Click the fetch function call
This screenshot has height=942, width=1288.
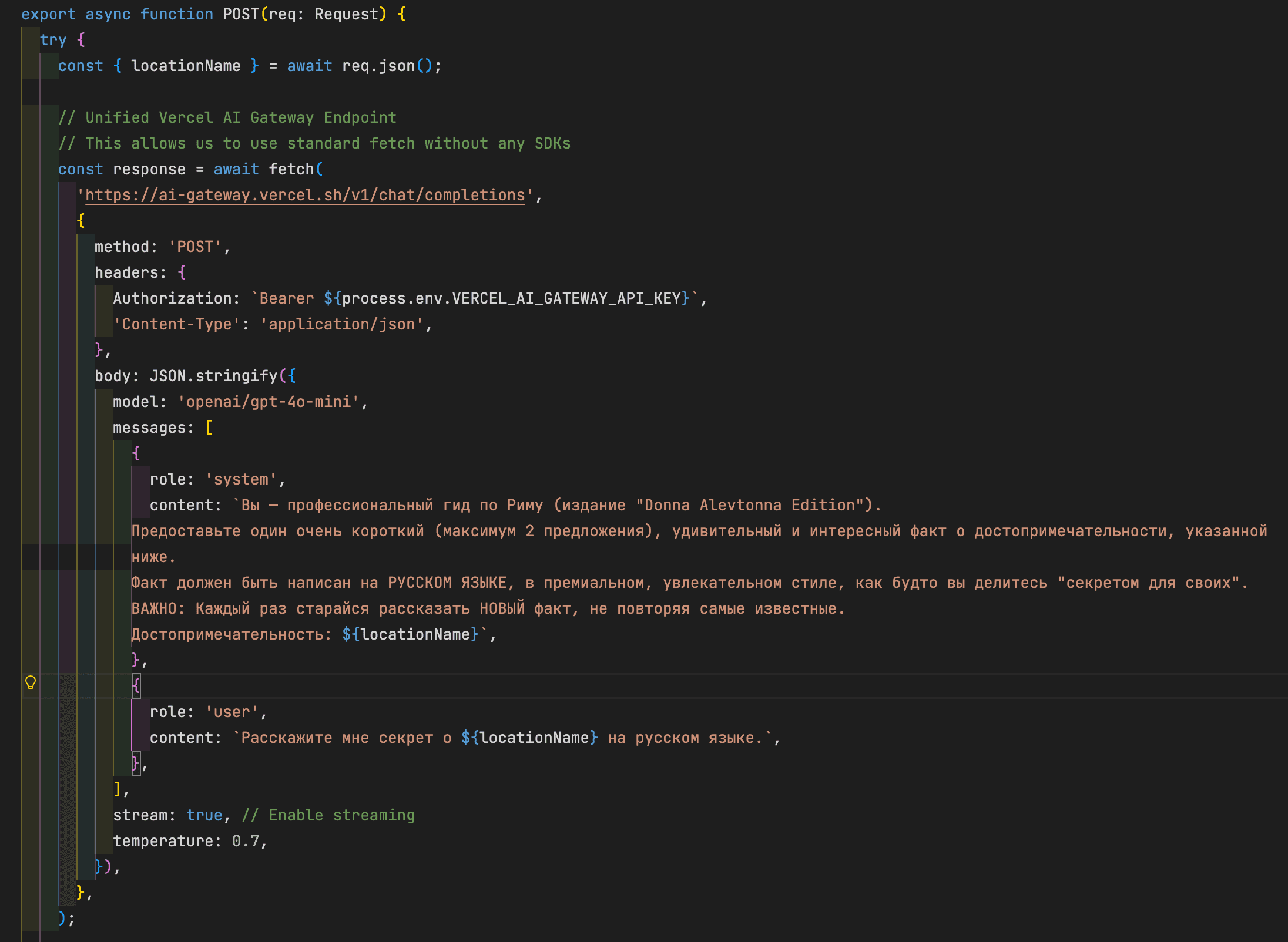(x=291, y=169)
